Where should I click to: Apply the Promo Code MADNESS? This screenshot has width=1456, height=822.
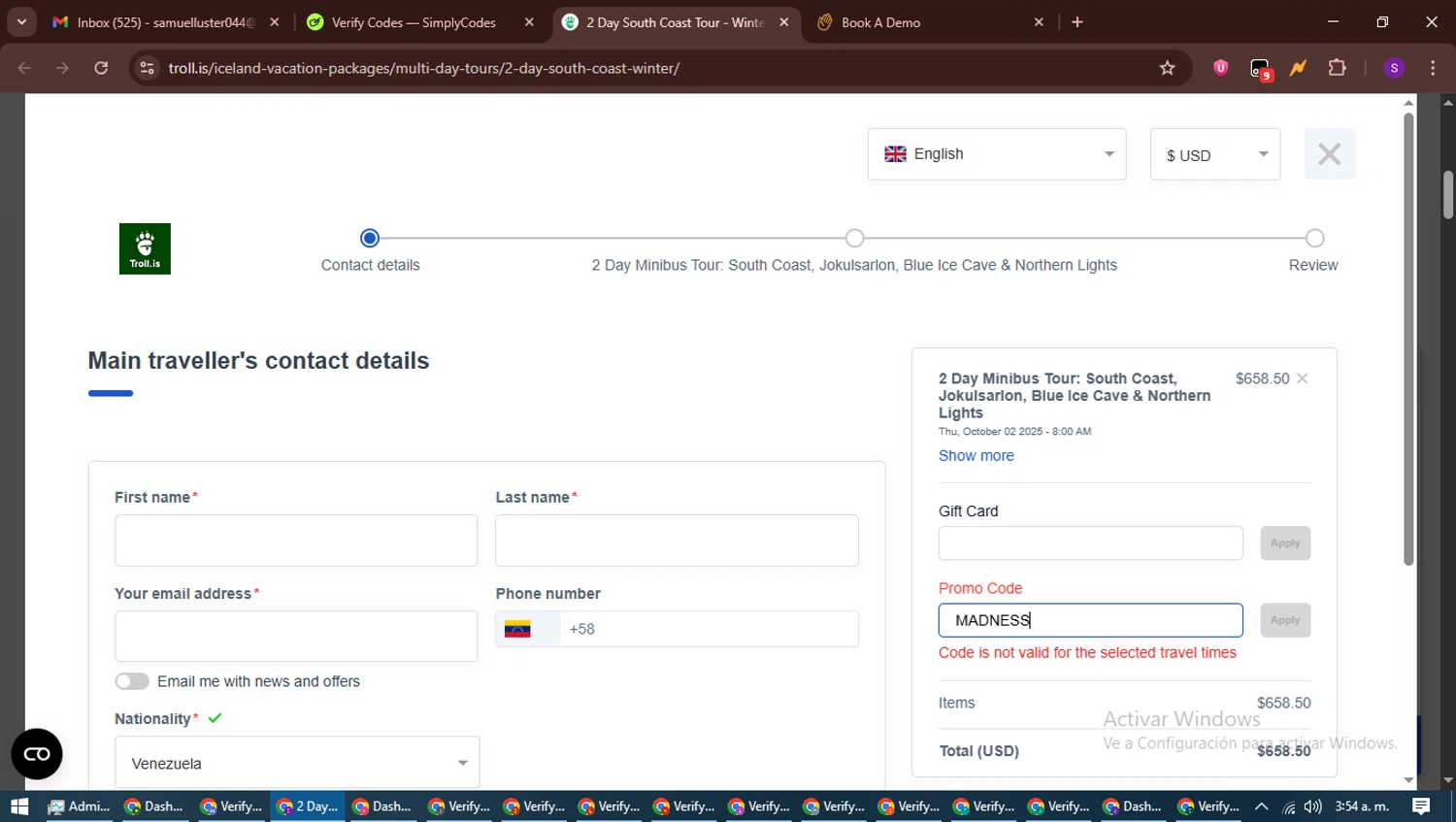point(1285,620)
